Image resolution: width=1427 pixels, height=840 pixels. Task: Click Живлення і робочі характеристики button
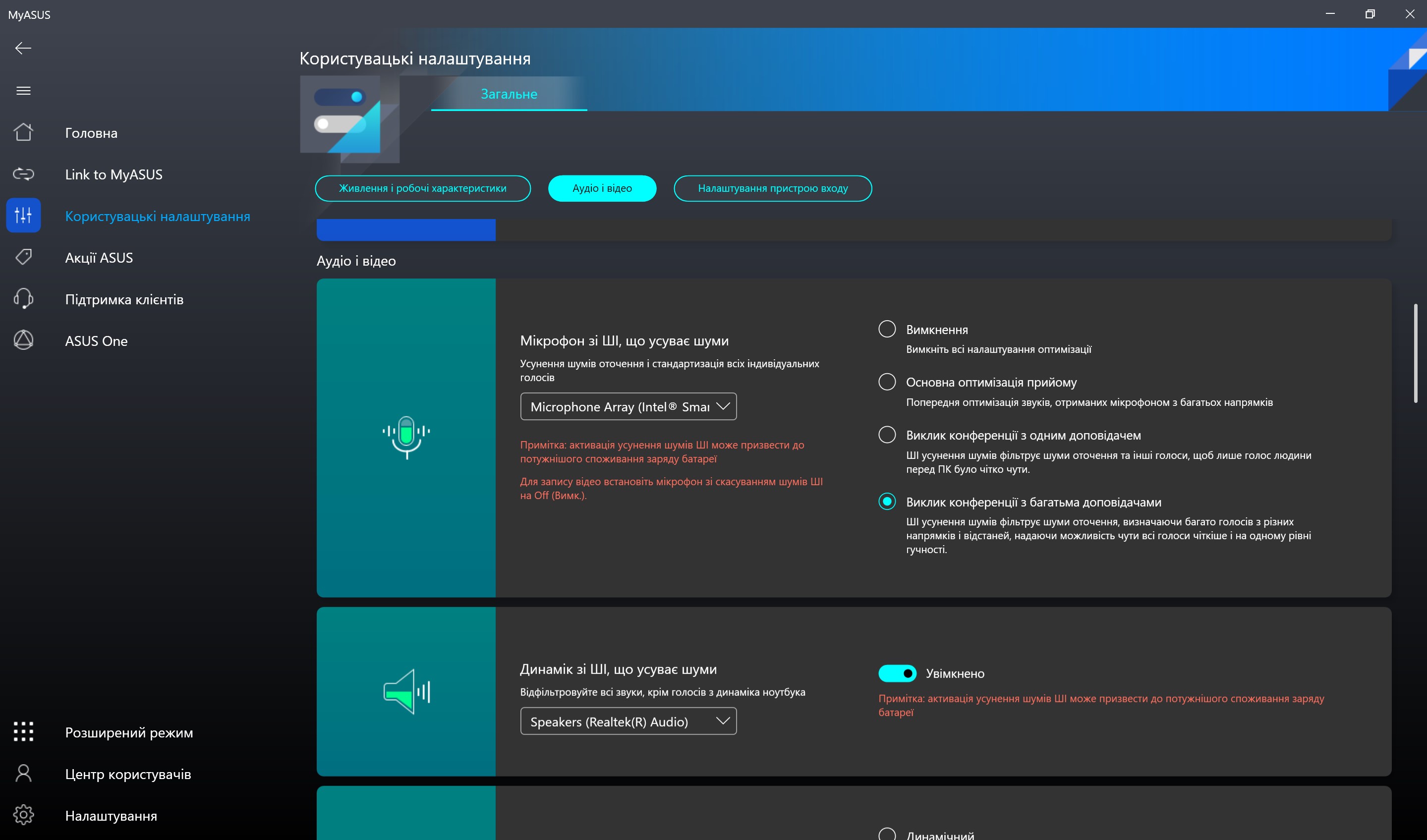[422, 188]
